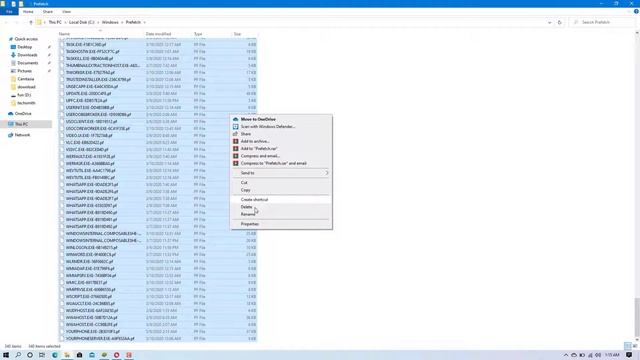Click the file icon of VLC.EXE row
Screen dimensions: 640x360
[x=62, y=142]
